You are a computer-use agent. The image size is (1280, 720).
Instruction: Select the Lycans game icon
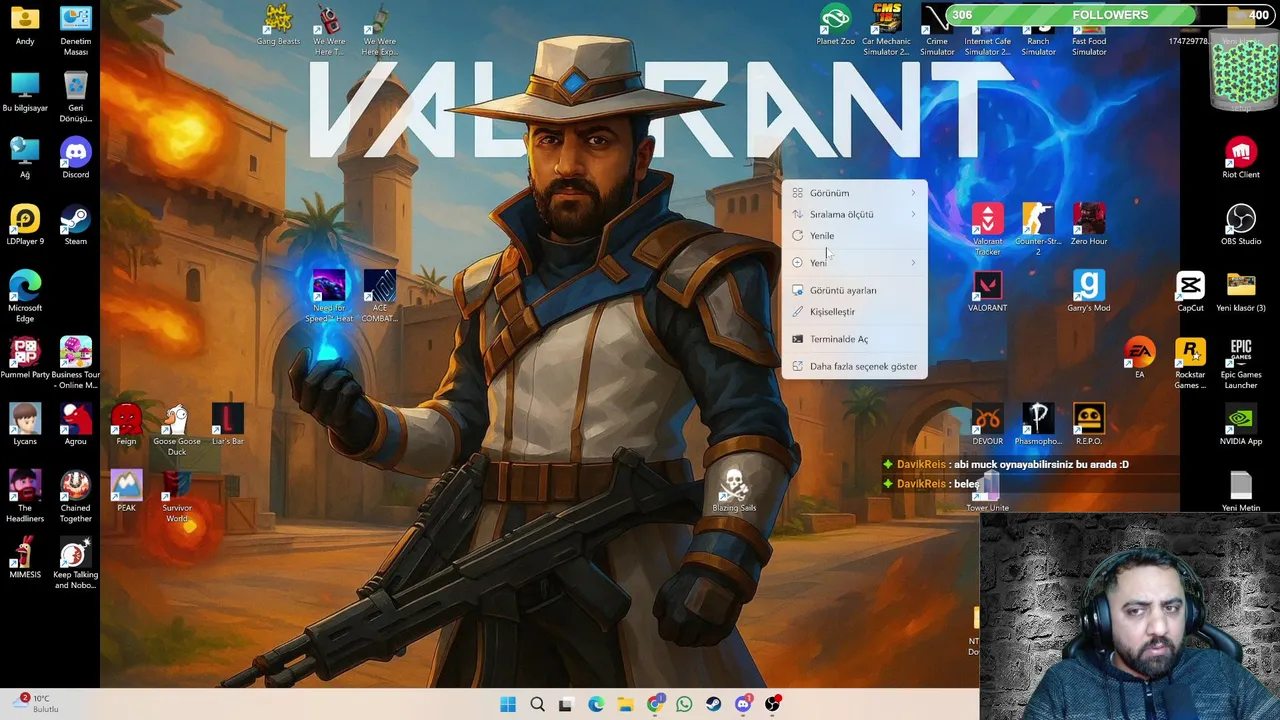25,426
